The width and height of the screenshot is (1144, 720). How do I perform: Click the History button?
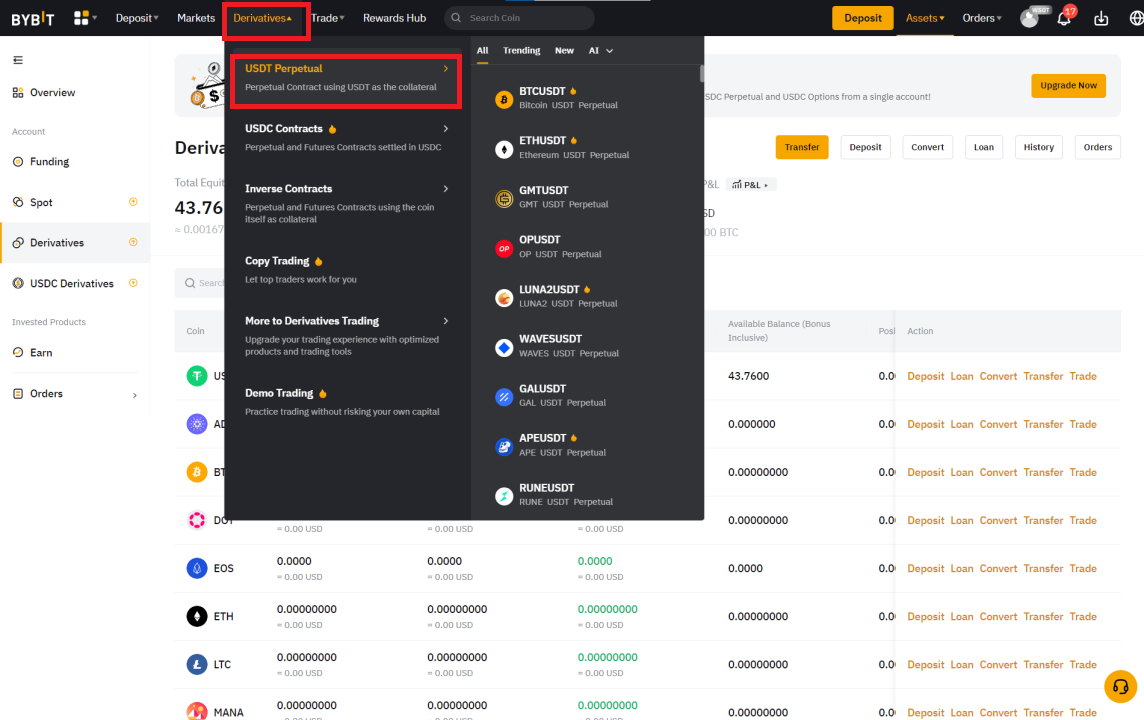pos(1038,147)
